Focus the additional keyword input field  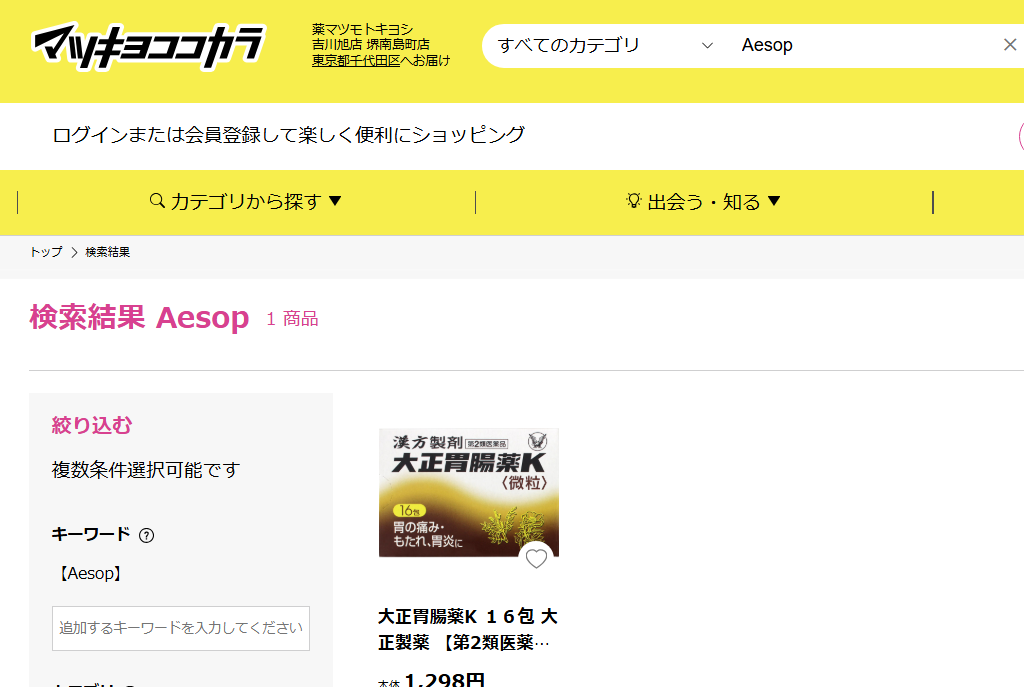click(181, 628)
